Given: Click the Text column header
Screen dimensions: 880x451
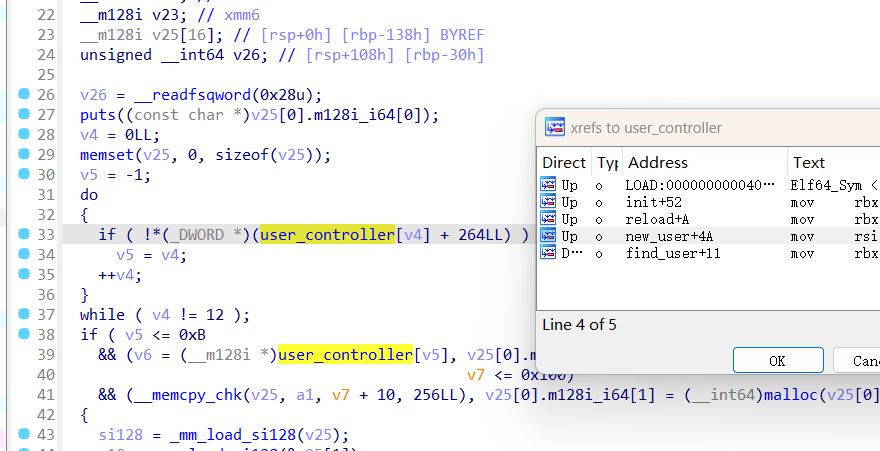Looking at the screenshot, I should 809,162.
